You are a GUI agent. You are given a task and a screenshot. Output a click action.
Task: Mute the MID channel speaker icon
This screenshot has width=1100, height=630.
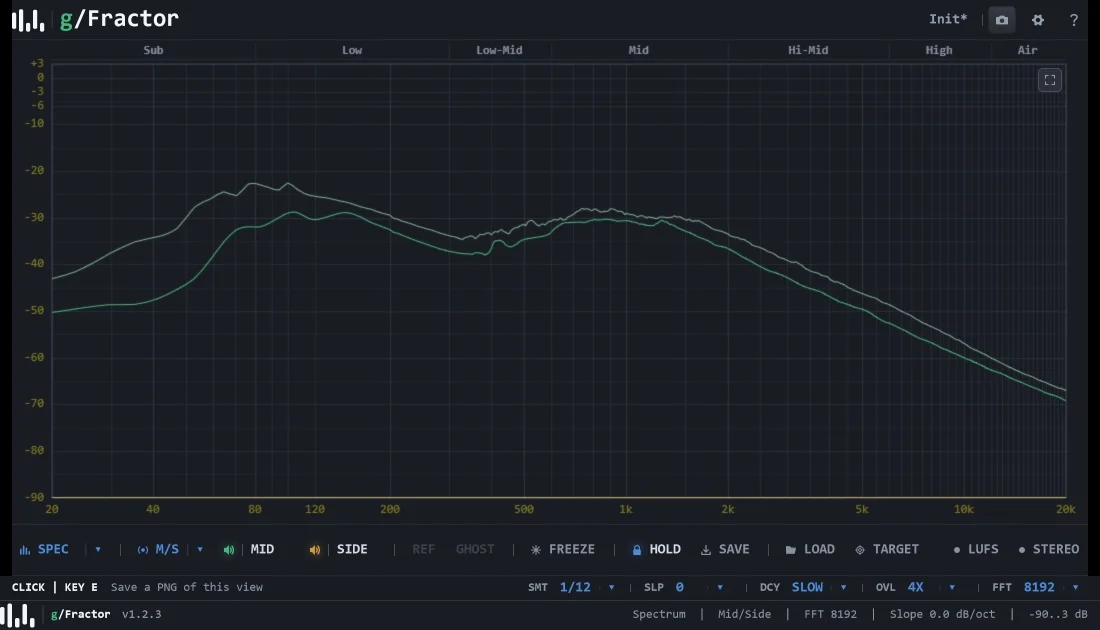pyautogui.click(x=229, y=550)
